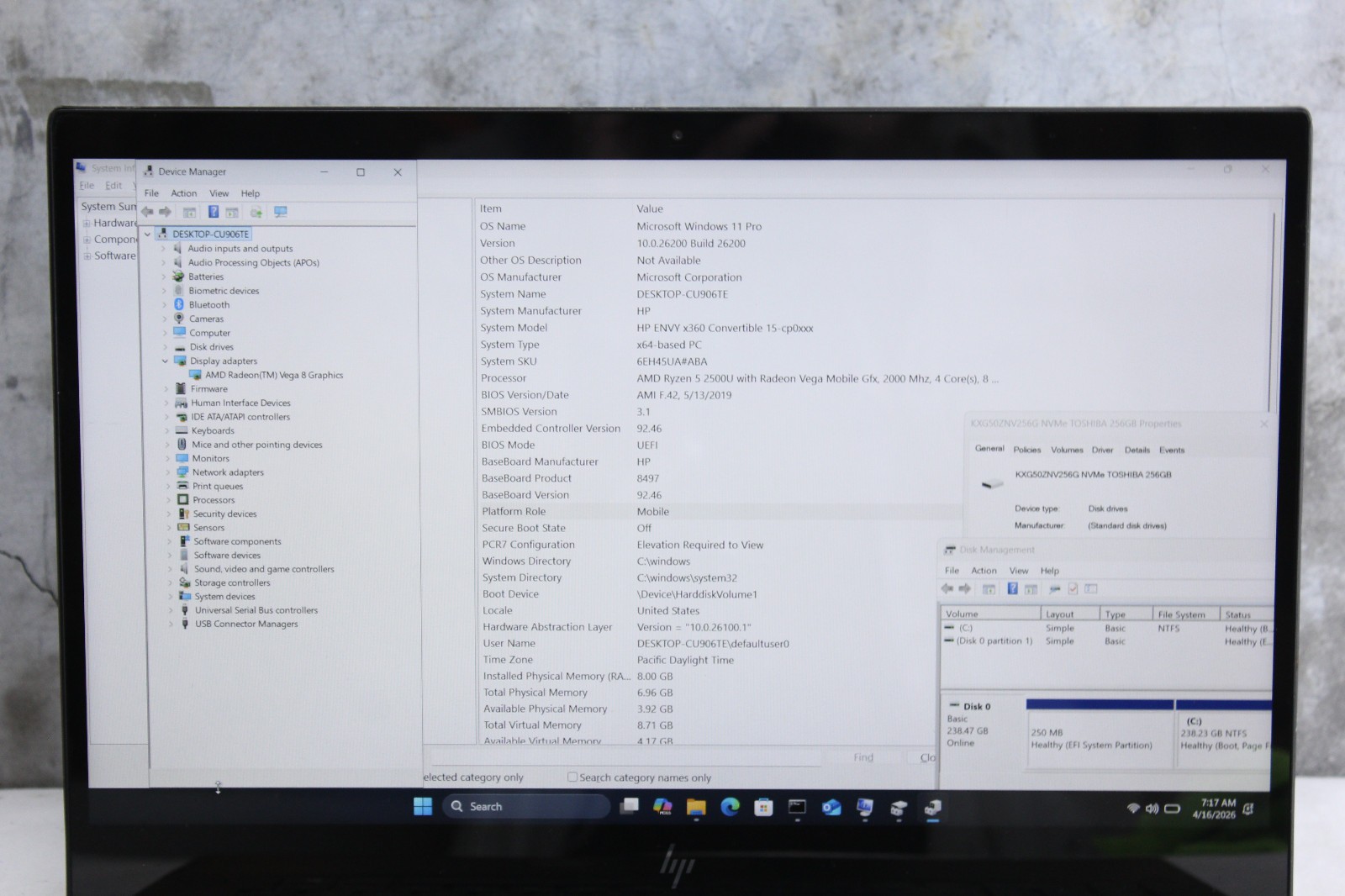Switch to Events tab in disk Properties
The image size is (1345, 896).
1172,450
